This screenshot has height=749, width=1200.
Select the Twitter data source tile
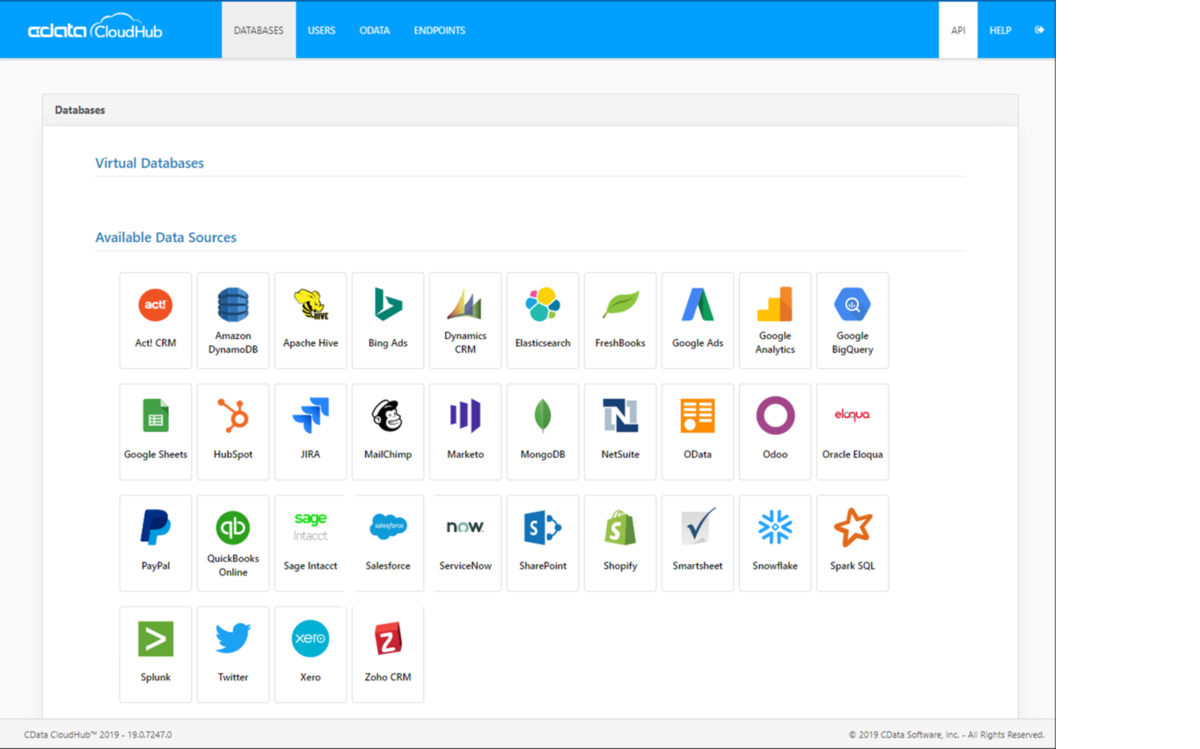(233, 654)
